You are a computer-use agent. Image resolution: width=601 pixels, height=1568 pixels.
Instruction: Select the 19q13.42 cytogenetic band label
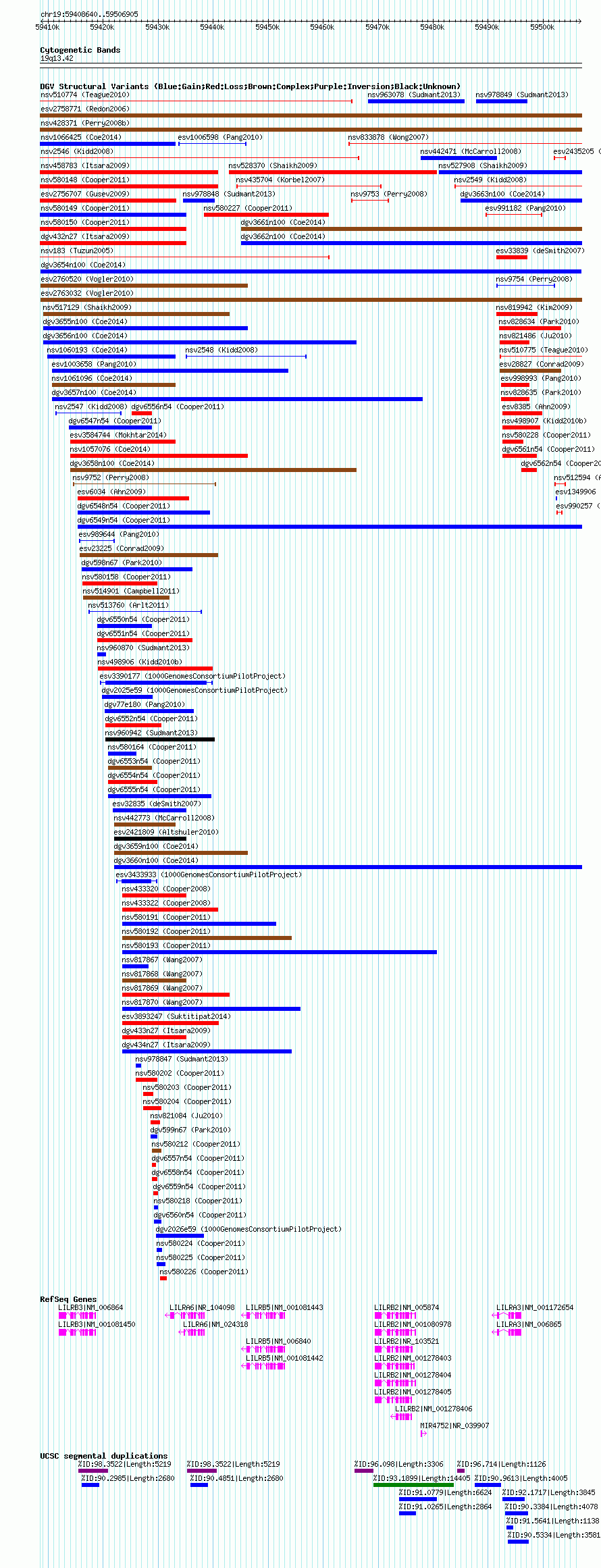[57, 59]
